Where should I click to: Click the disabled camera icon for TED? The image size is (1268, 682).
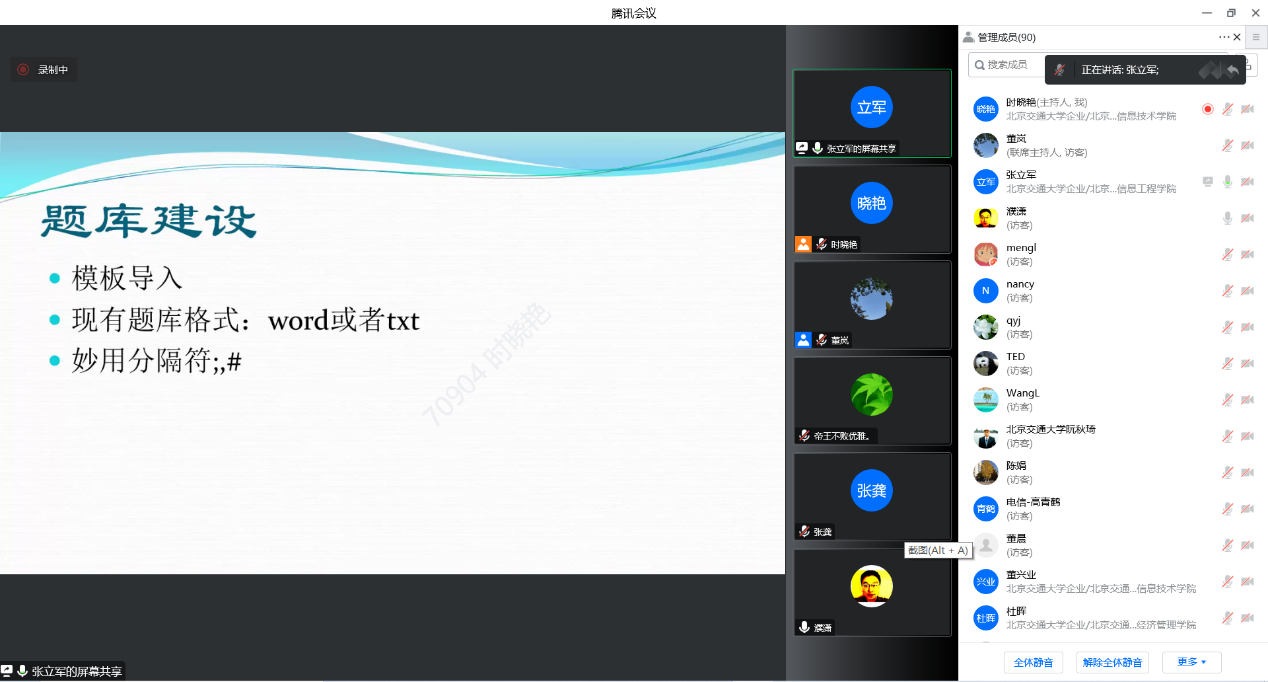click(1247, 363)
